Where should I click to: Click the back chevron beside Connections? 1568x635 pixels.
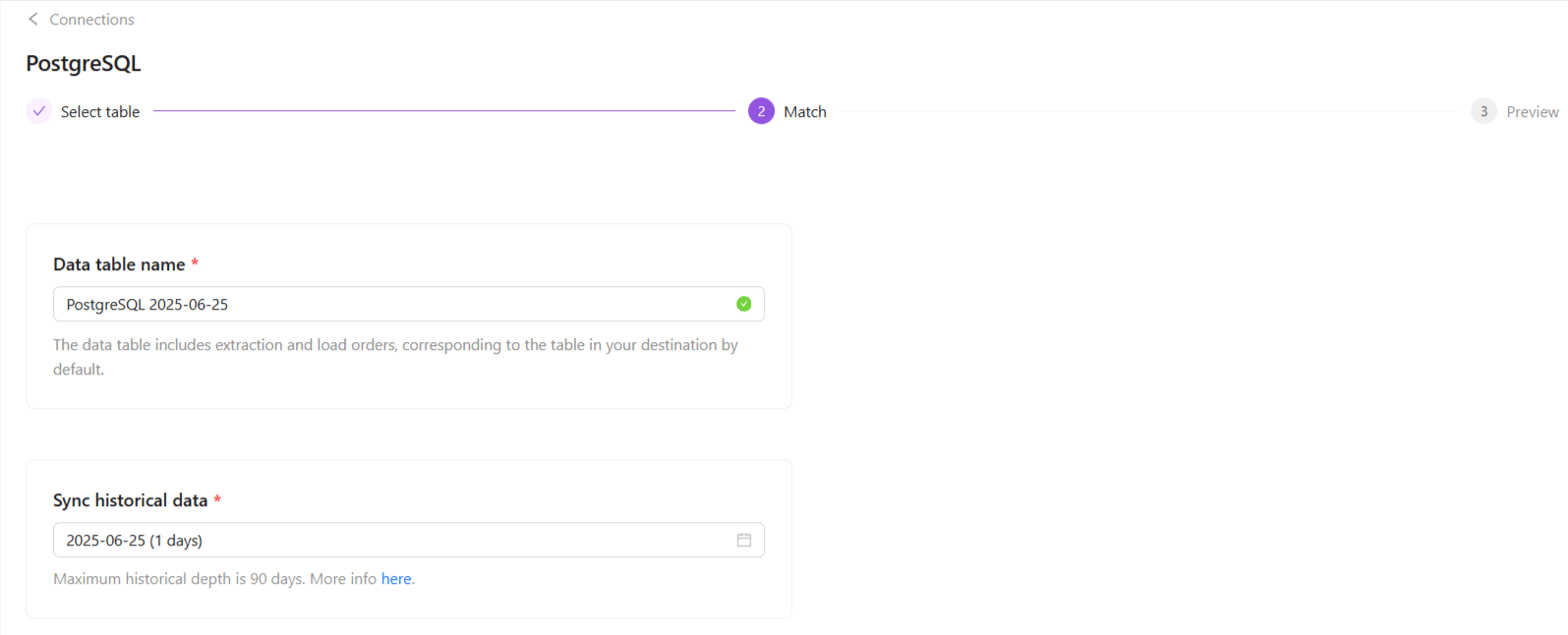click(32, 19)
